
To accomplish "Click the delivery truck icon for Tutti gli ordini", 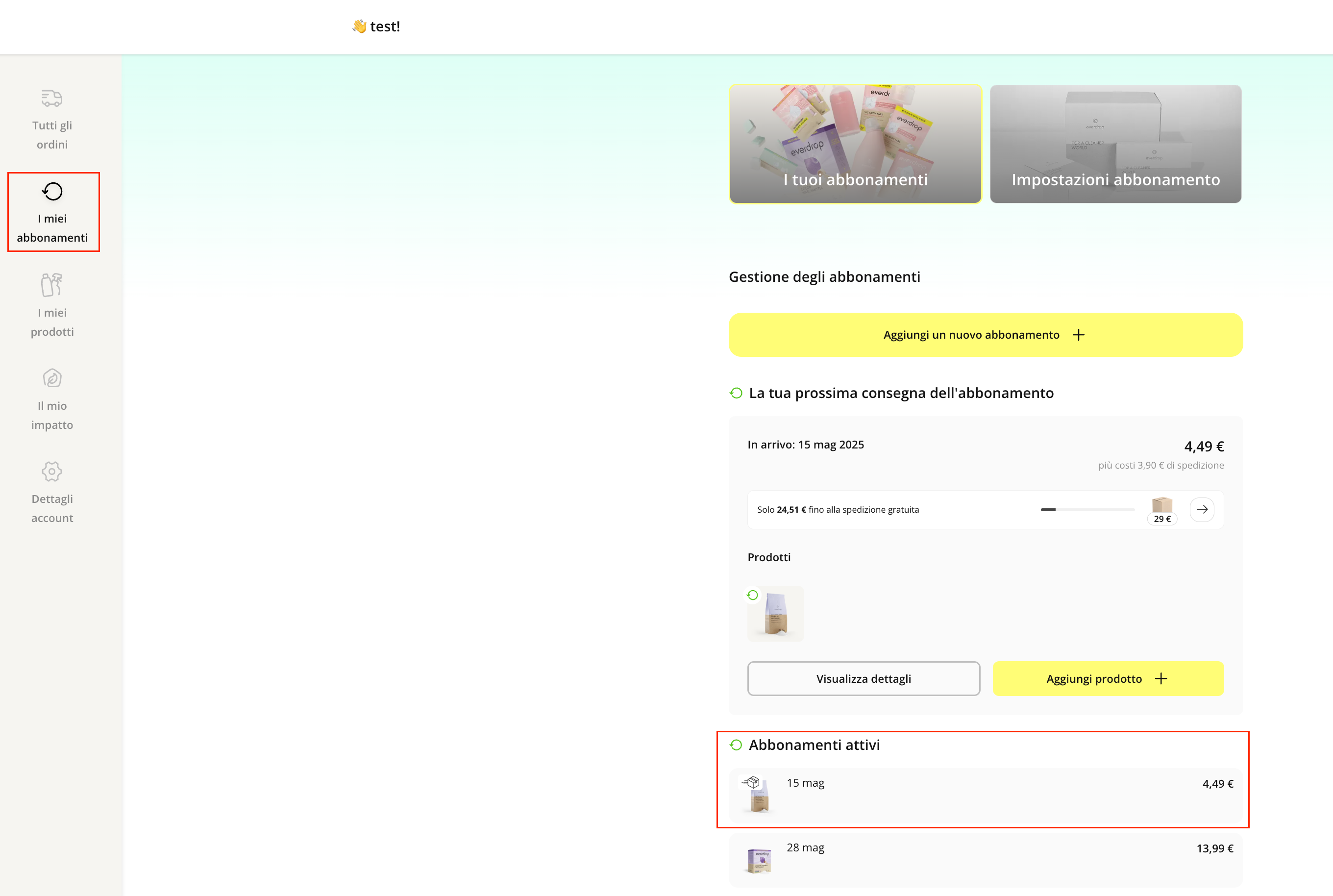I will point(51,99).
